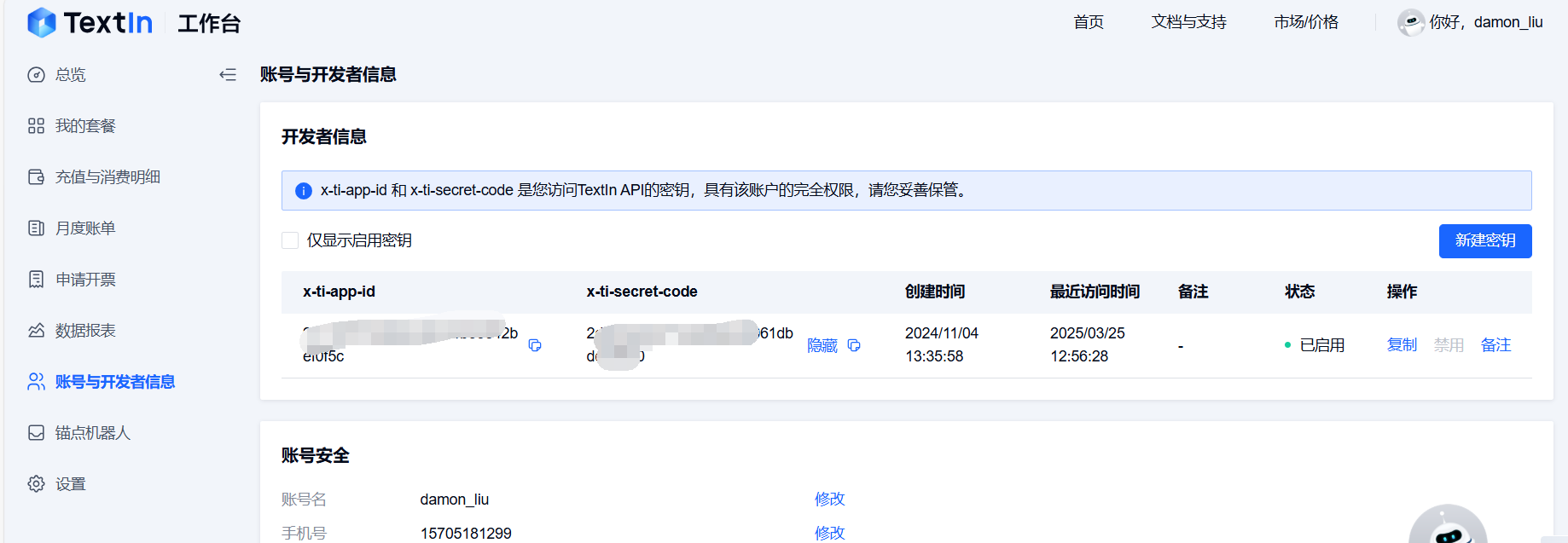Screen dimensions: 1568x543
Task: Open 总览 in the sidebar
Action: 71,75
